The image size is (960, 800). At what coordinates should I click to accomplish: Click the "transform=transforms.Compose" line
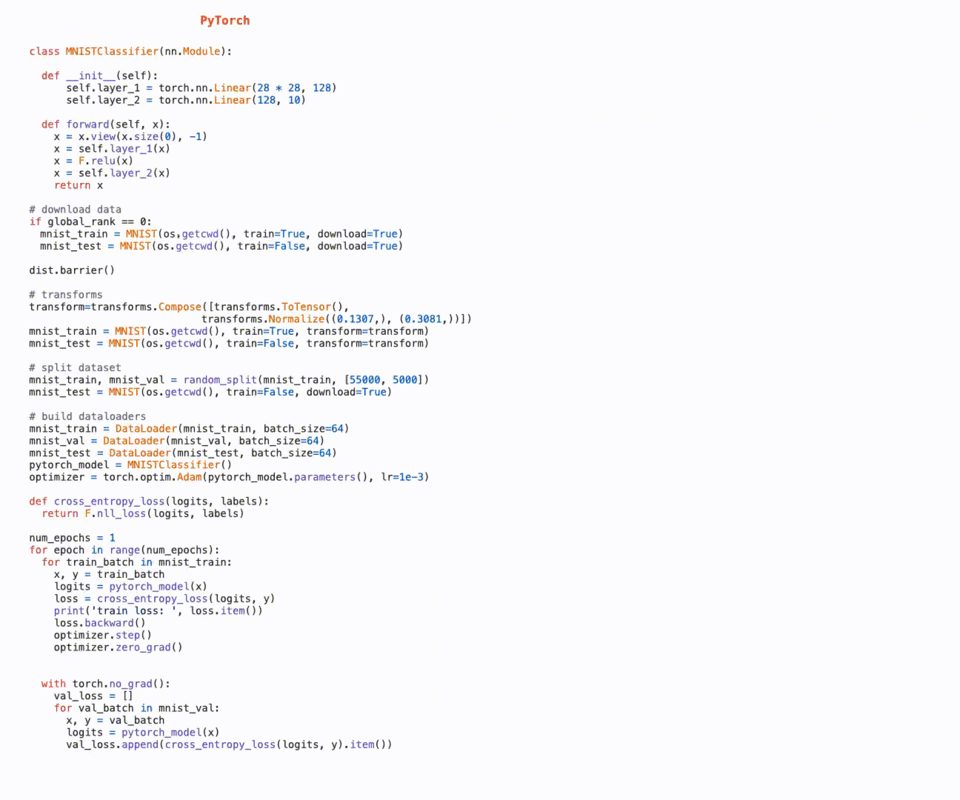coord(189,307)
